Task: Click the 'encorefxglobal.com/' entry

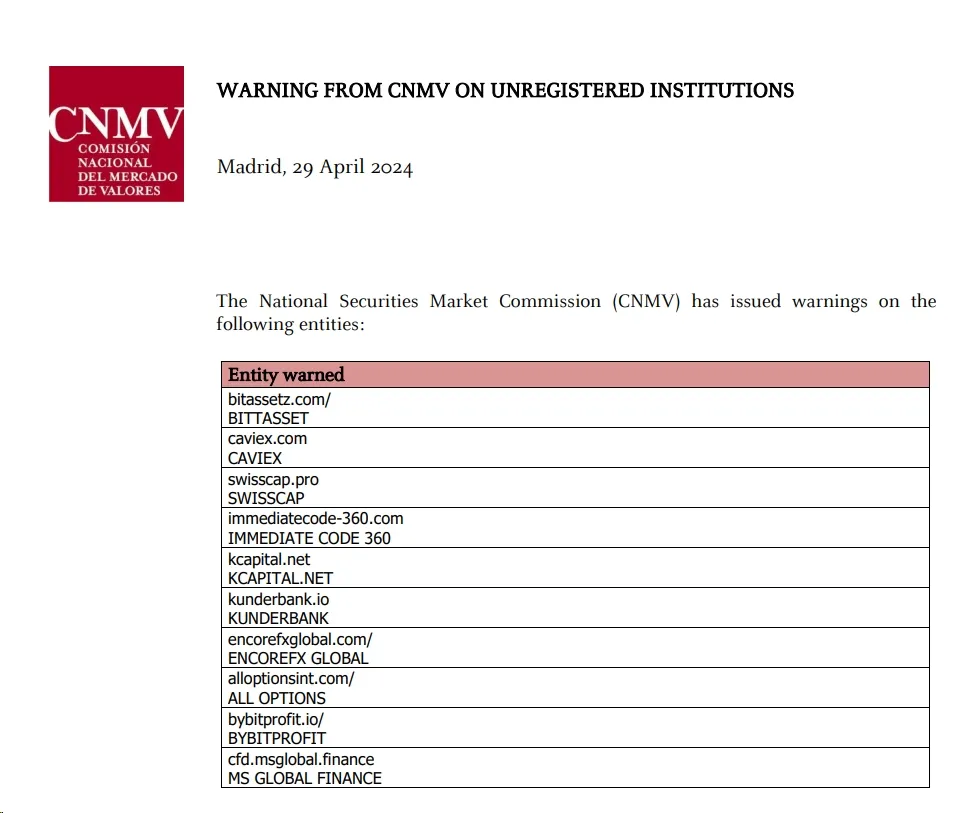Action: [300, 640]
